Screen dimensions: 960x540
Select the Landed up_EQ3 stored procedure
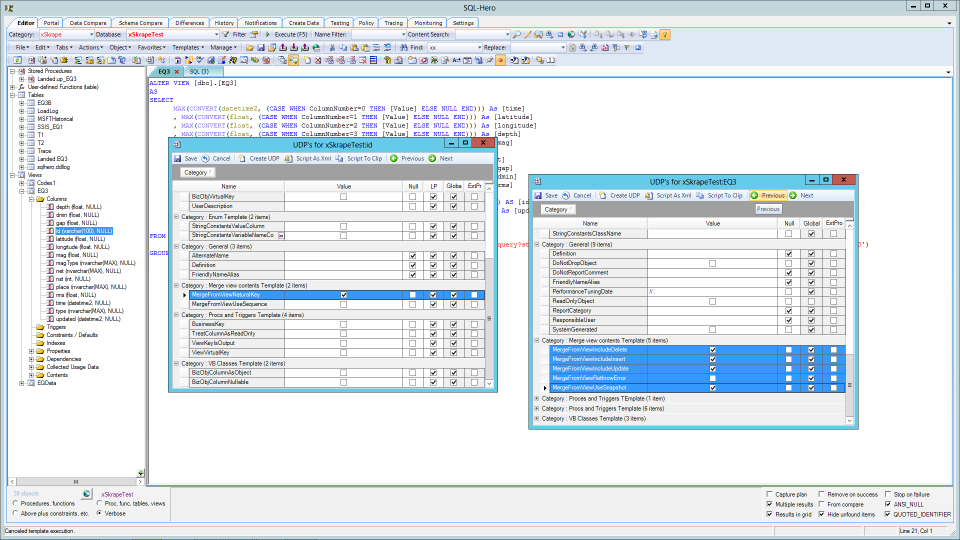point(56,79)
